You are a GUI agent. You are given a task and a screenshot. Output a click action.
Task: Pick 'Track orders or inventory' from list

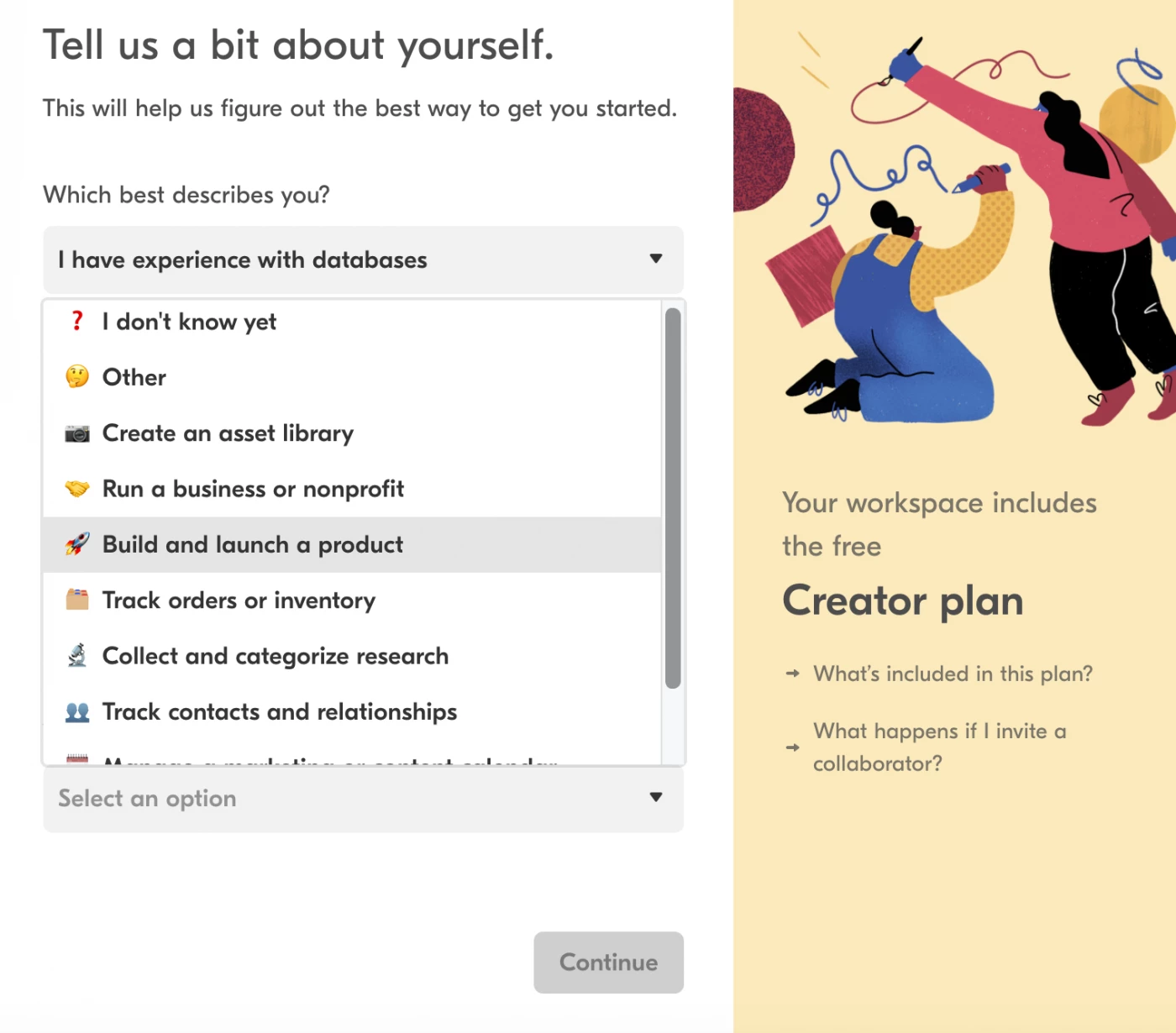(x=239, y=600)
